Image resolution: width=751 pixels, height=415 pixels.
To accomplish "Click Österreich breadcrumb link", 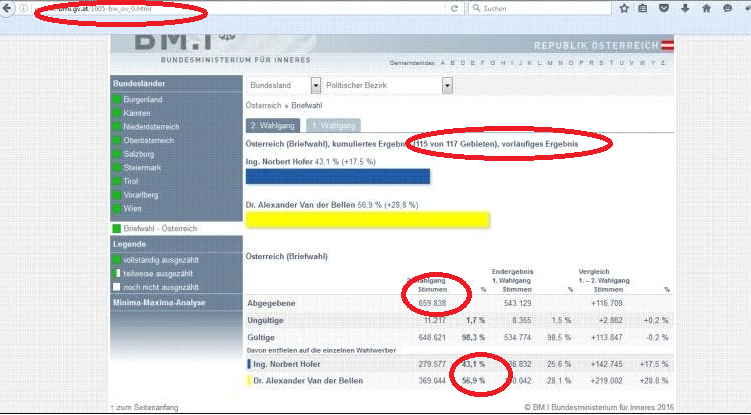I will pos(263,105).
